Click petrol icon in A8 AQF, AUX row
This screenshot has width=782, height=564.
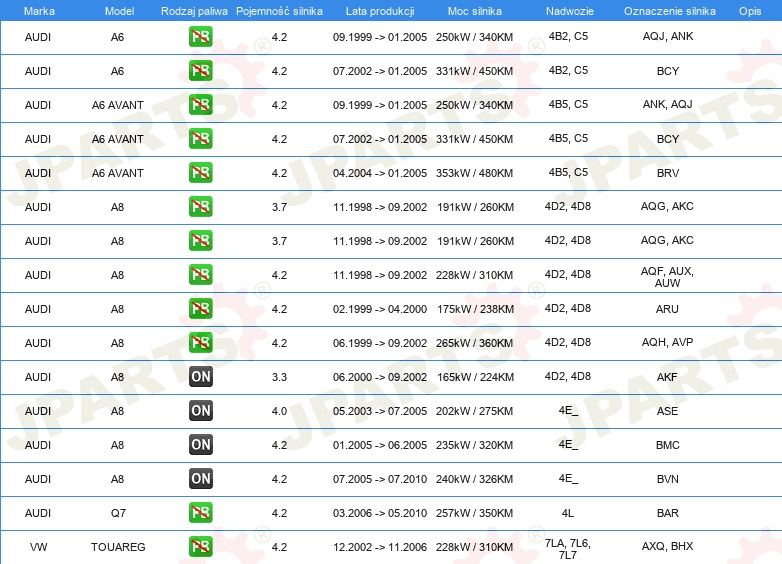pyautogui.click(x=200, y=275)
